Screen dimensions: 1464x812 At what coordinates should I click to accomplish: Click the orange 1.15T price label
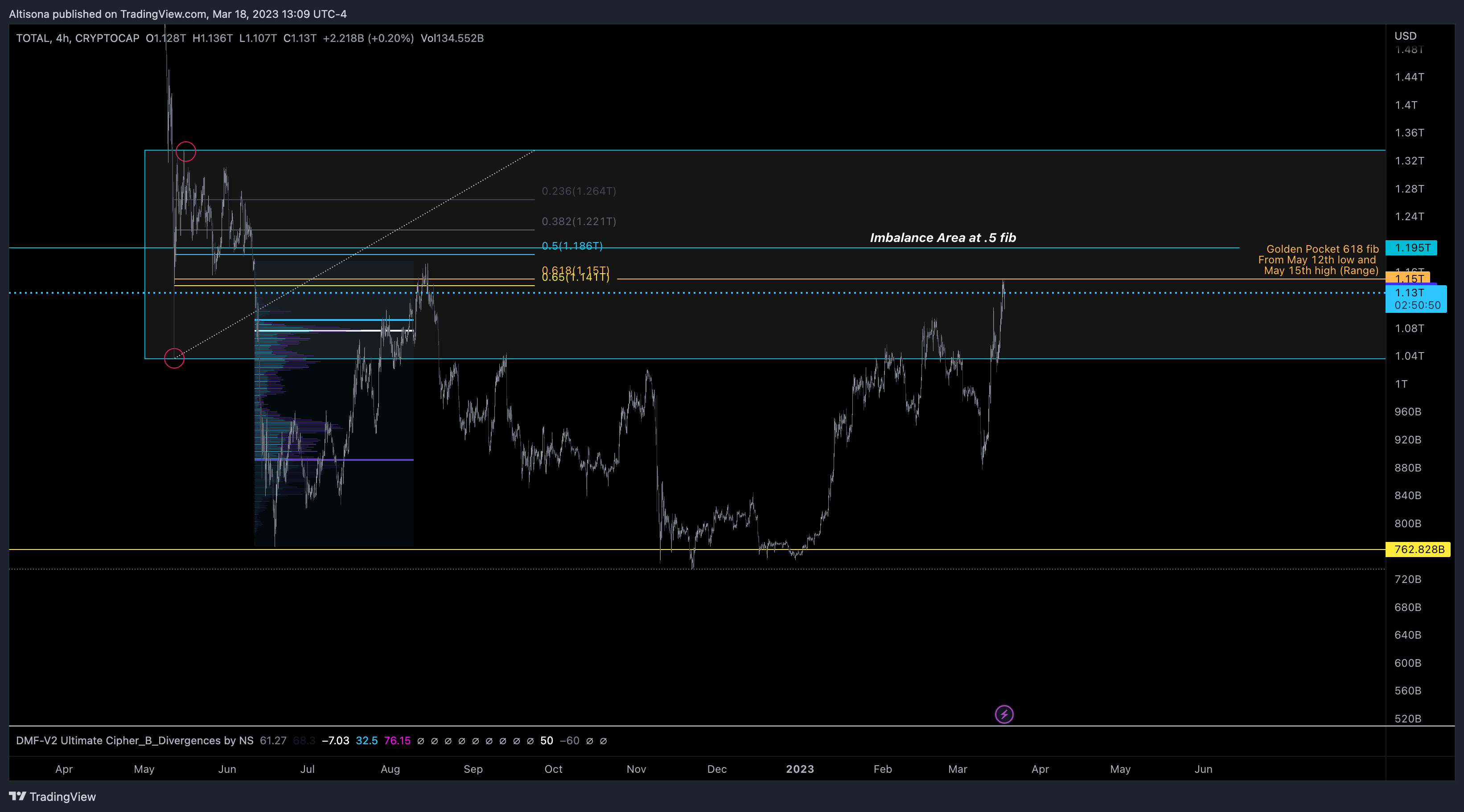1408,278
